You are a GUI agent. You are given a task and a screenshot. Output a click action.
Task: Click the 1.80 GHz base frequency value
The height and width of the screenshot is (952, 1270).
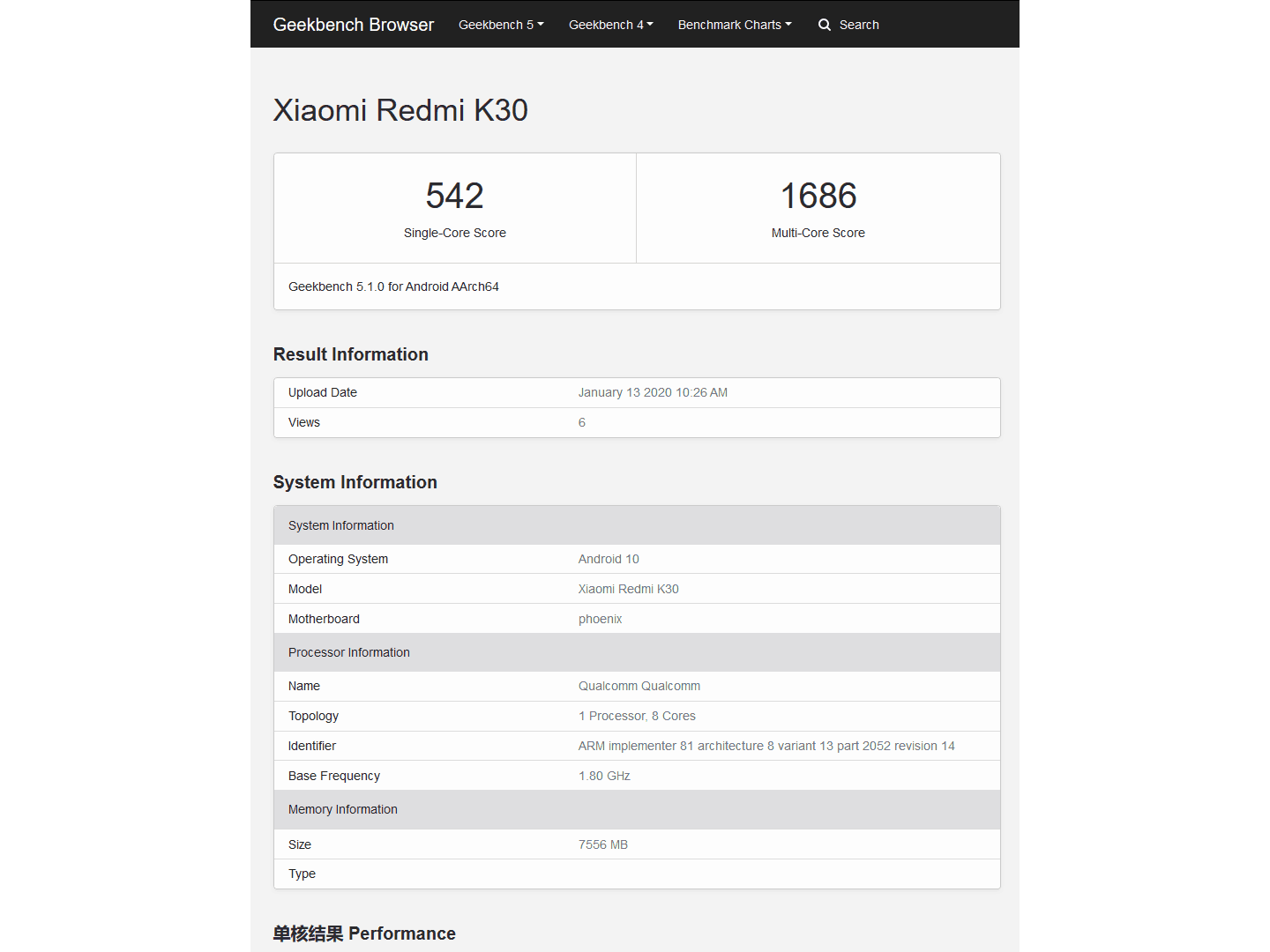[604, 776]
